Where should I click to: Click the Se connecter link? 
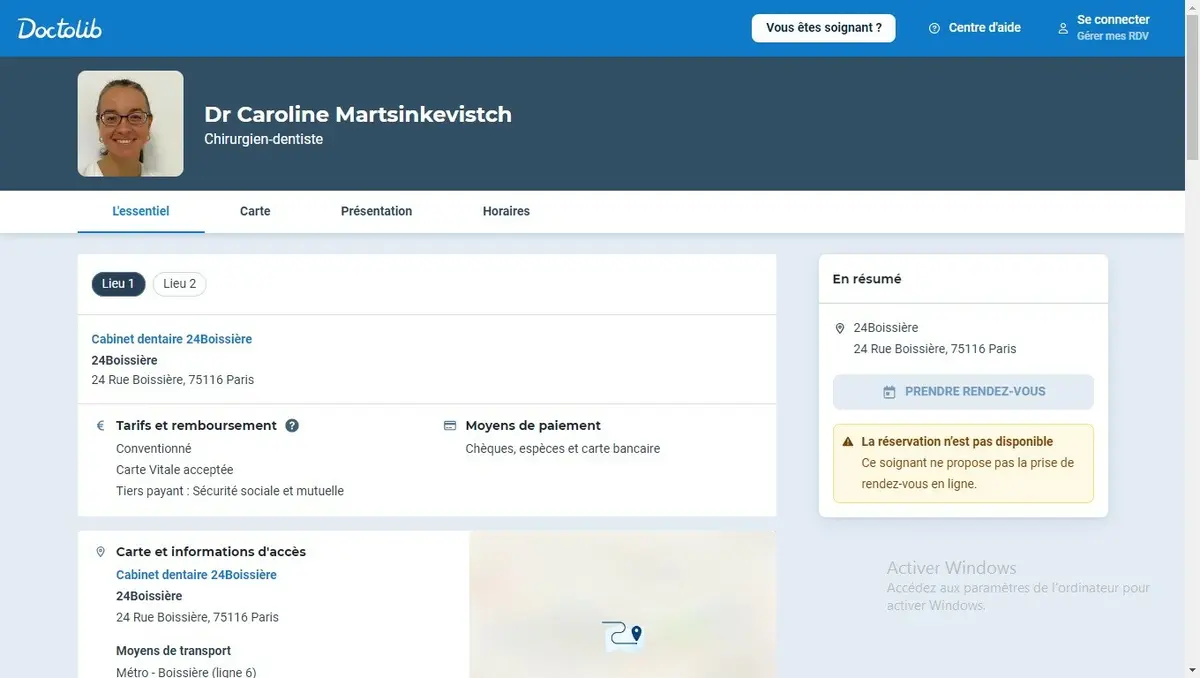coord(1112,20)
